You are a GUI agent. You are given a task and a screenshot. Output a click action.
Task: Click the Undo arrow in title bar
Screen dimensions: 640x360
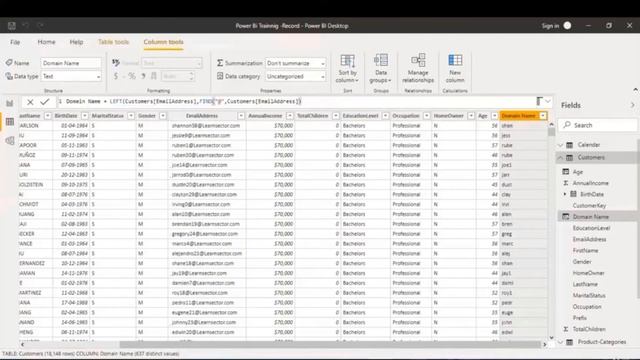tap(26, 26)
